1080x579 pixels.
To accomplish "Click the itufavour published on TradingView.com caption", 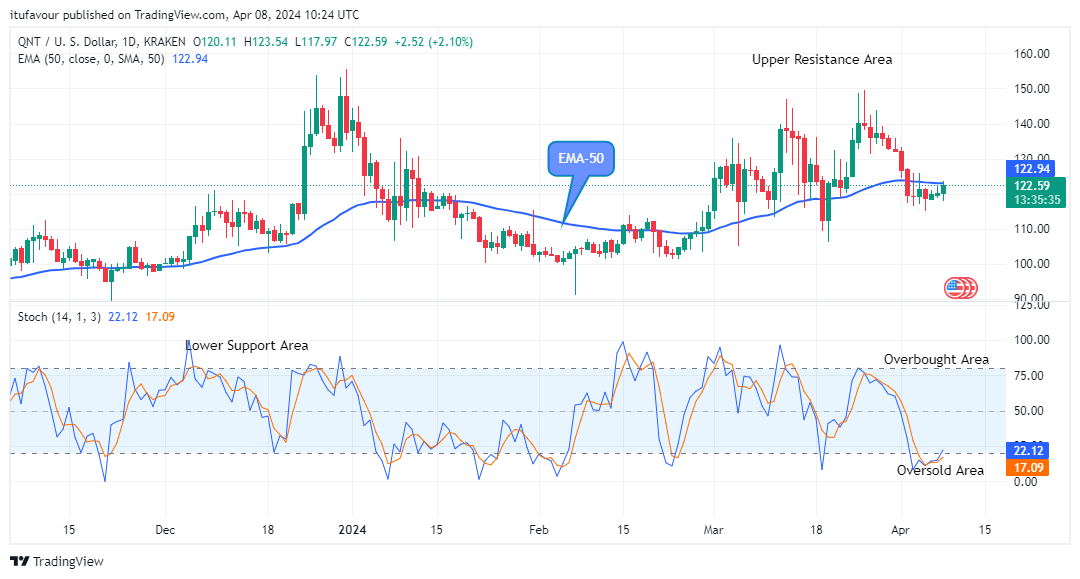I will pos(118,14).
